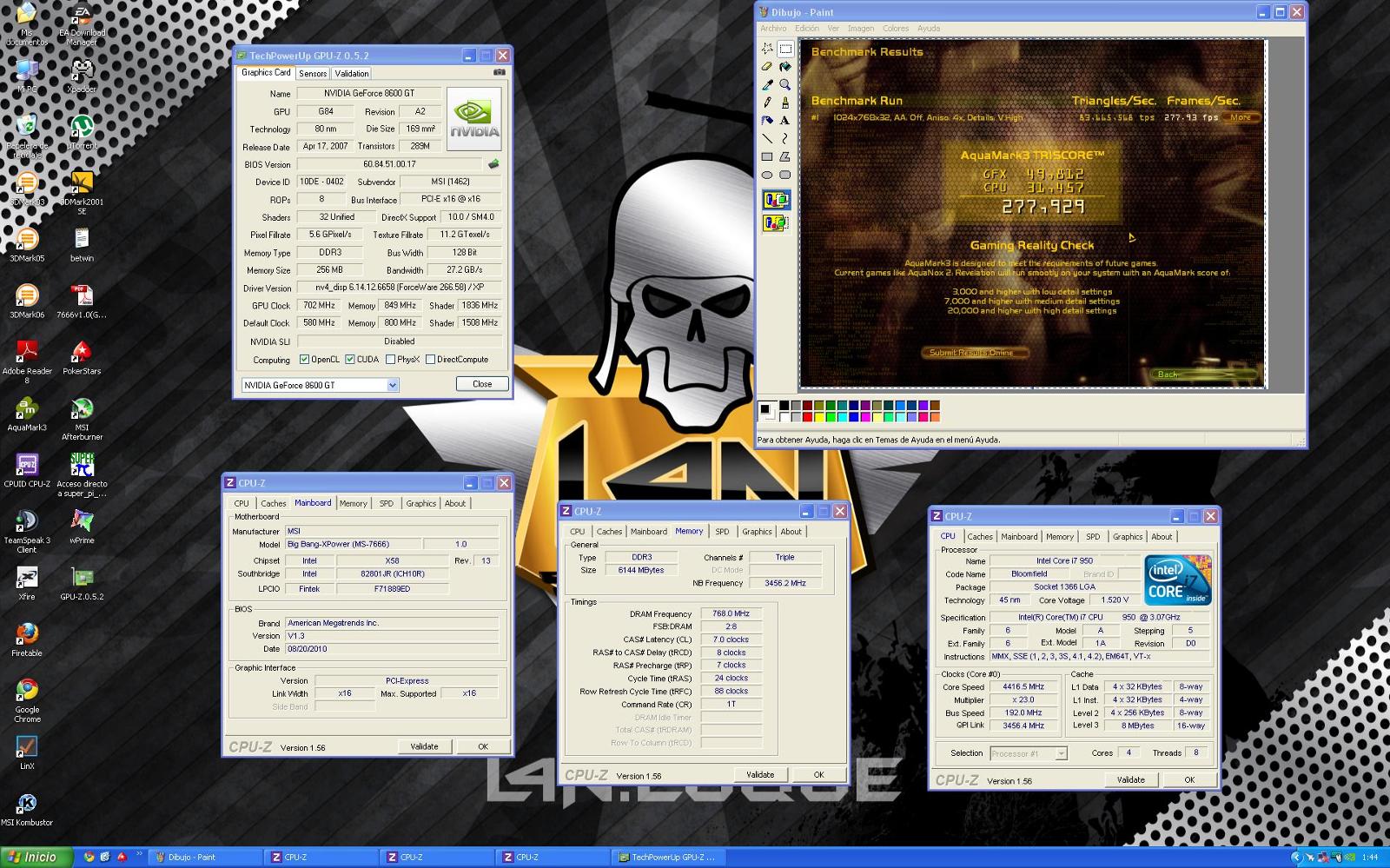Select the Text tool in Paint
The width and height of the screenshot is (1390, 868).
point(785,121)
